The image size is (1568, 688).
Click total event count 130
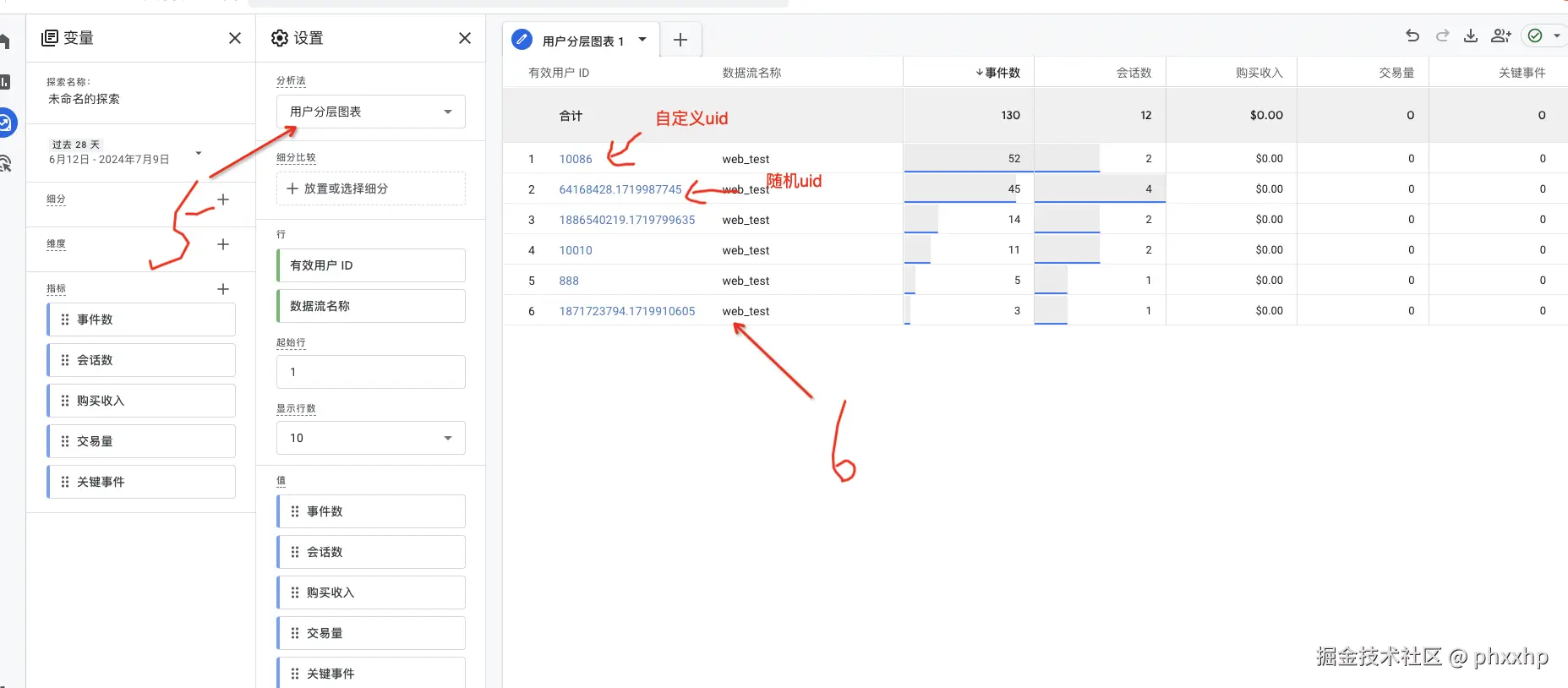pyautogui.click(x=1010, y=115)
